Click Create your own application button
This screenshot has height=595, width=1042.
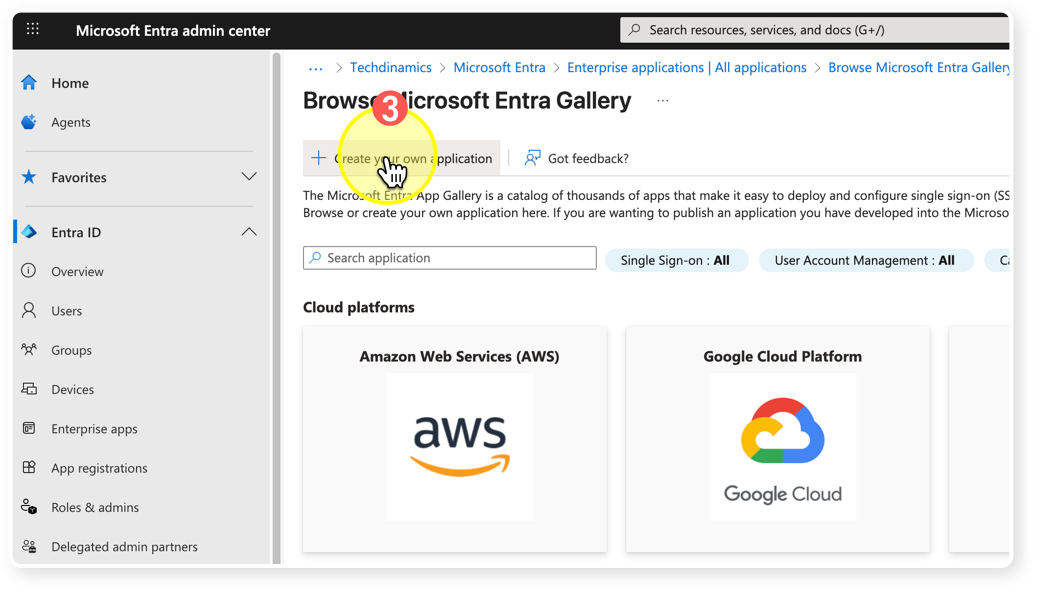tap(401, 158)
